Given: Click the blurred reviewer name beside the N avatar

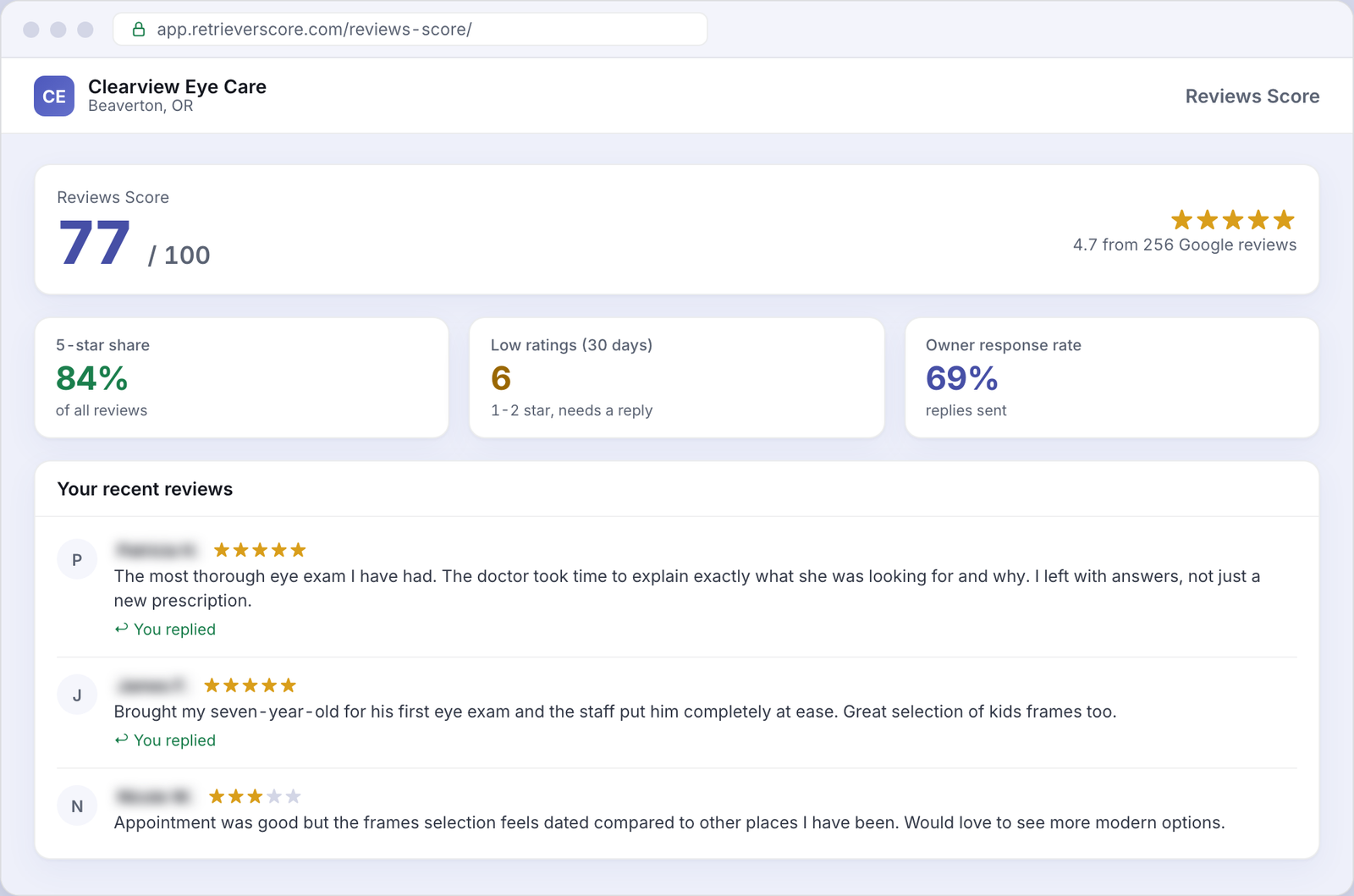Looking at the screenshot, I should pyautogui.click(x=155, y=796).
